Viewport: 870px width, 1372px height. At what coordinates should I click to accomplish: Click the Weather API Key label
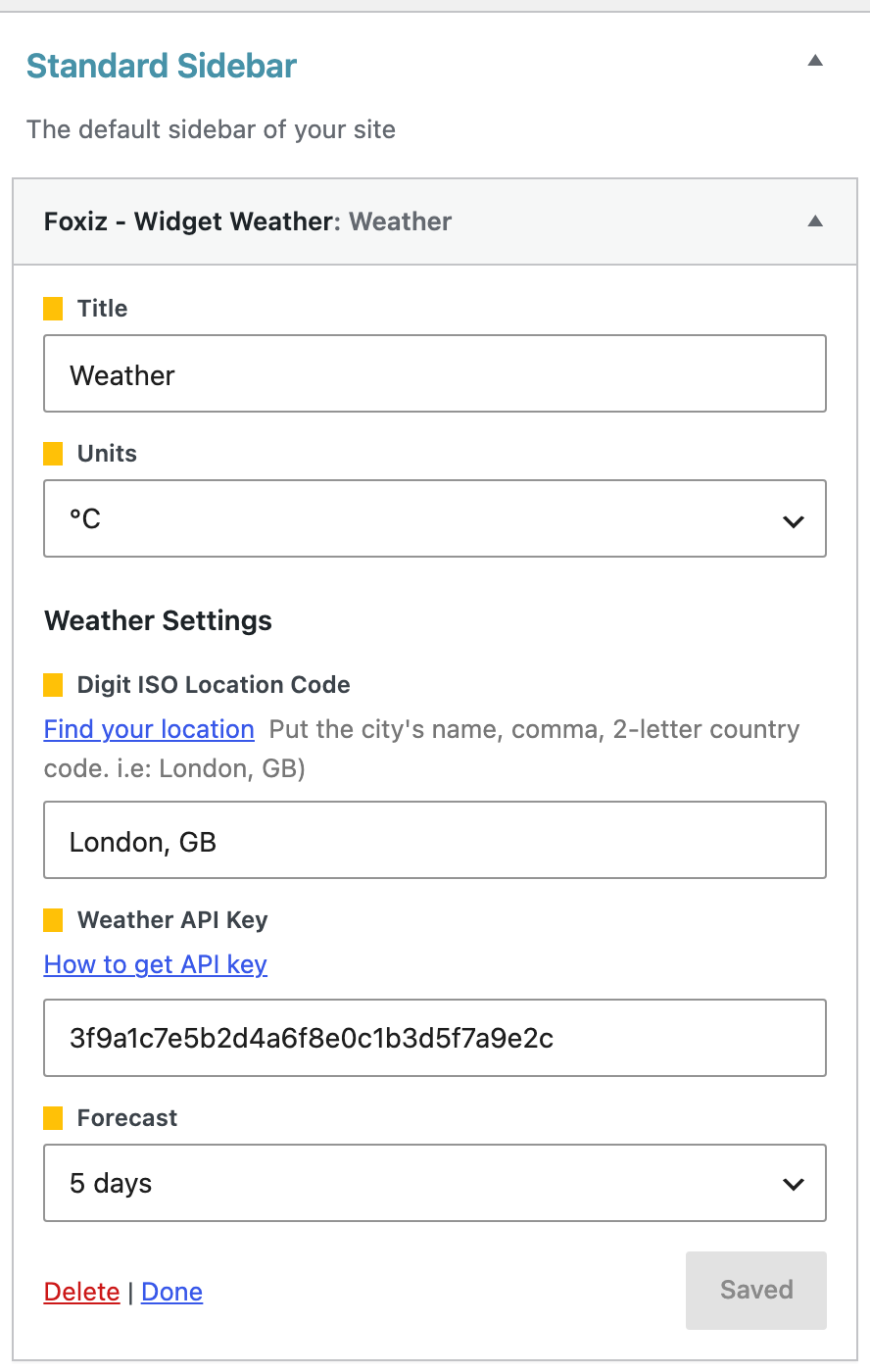tap(172, 920)
